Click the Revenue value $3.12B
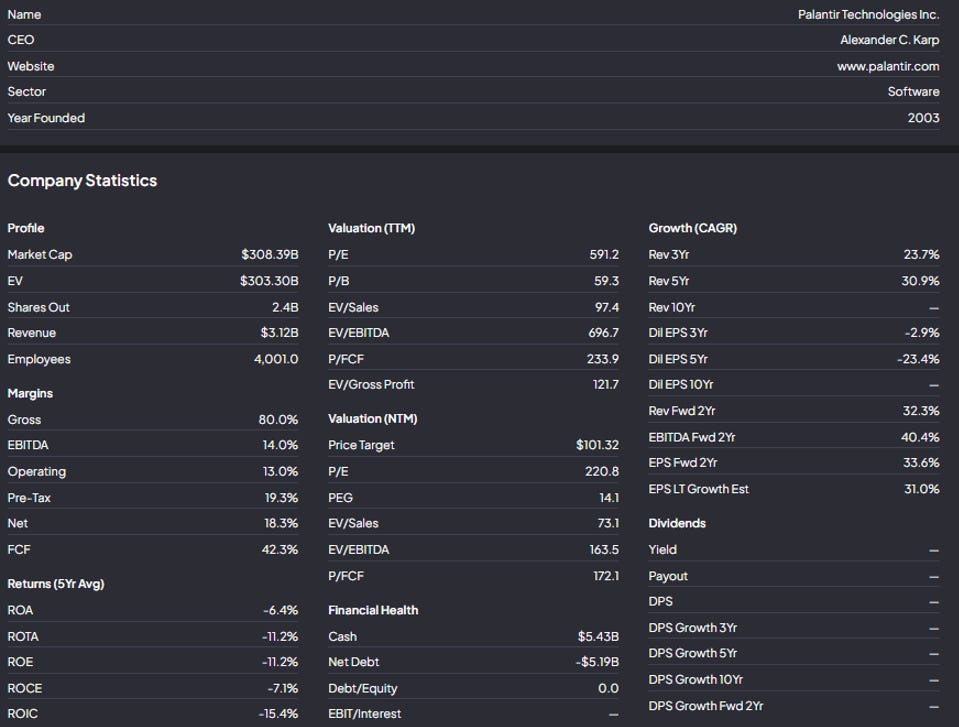 [x=280, y=333]
